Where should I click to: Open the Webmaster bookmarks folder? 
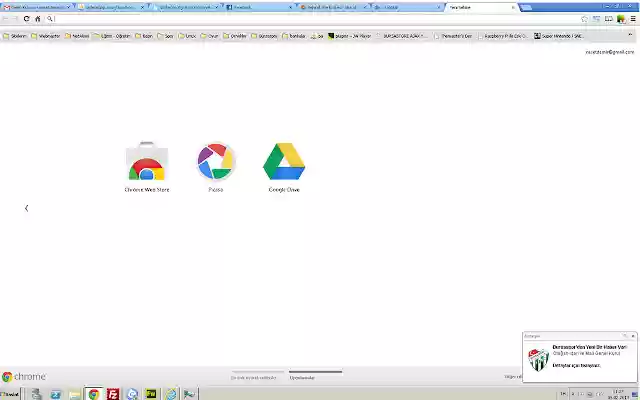point(46,36)
